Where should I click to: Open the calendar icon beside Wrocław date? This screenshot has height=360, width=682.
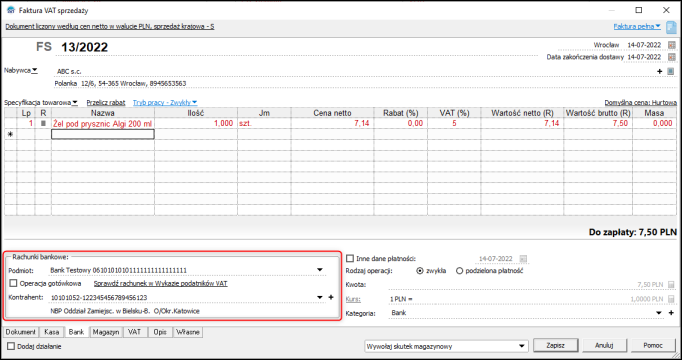point(672,45)
